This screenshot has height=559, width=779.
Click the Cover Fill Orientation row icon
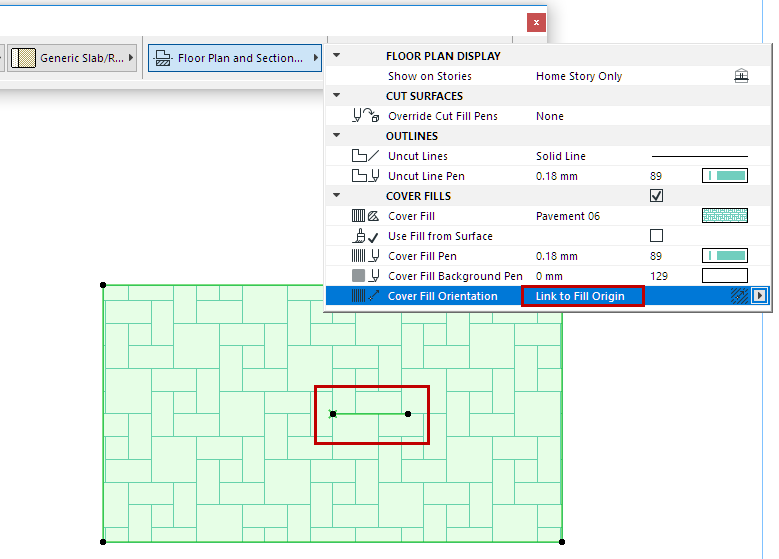tap(365, 296)
